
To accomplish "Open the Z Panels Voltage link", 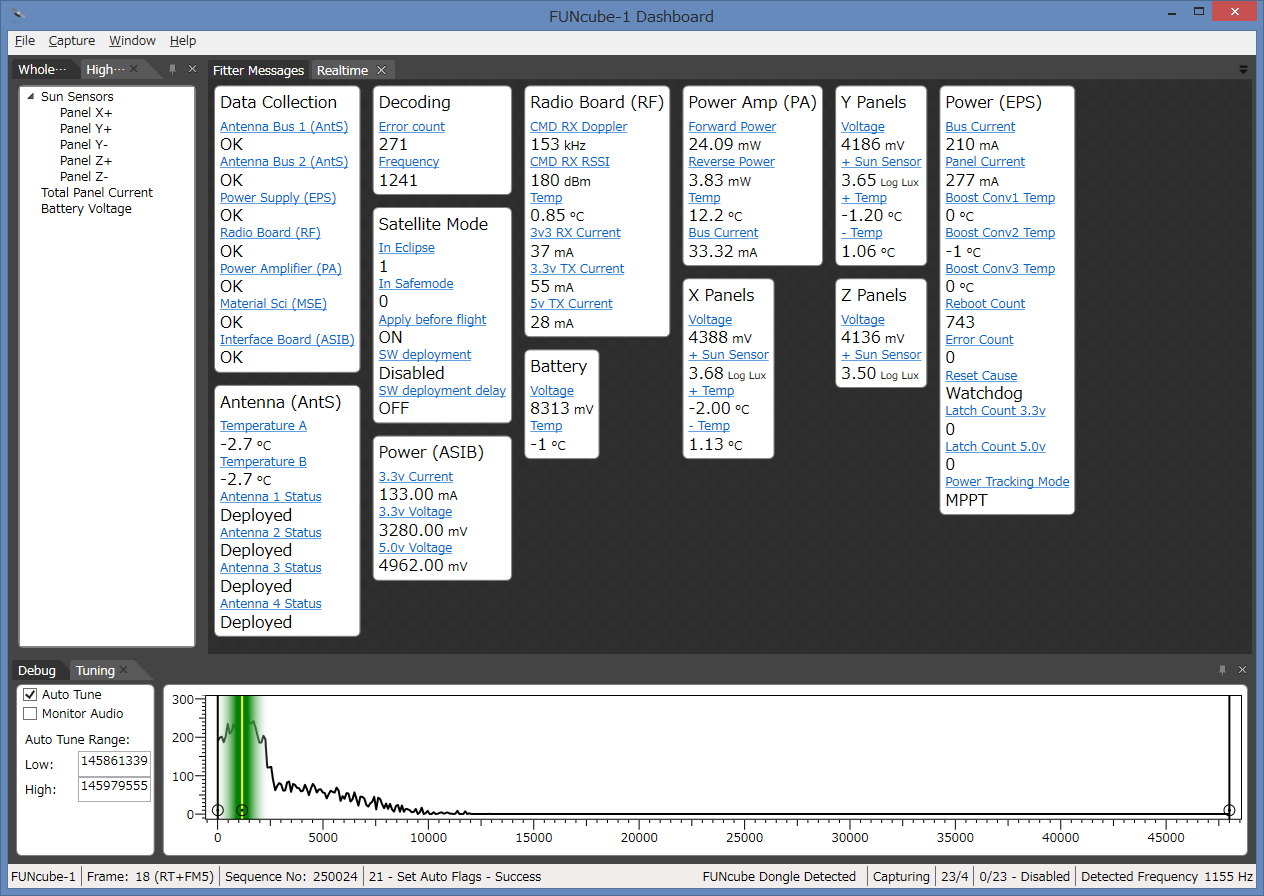I will coord(863,320).
